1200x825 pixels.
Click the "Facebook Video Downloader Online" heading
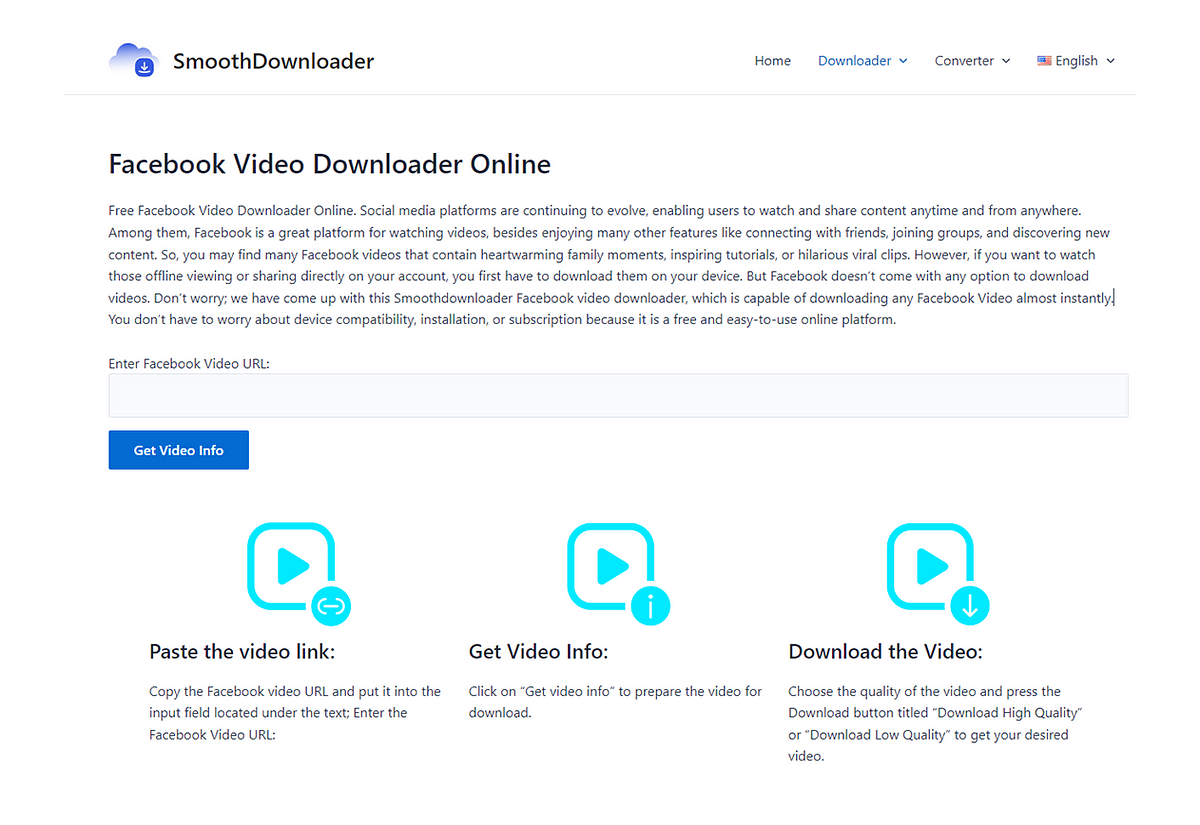[329, 164]
